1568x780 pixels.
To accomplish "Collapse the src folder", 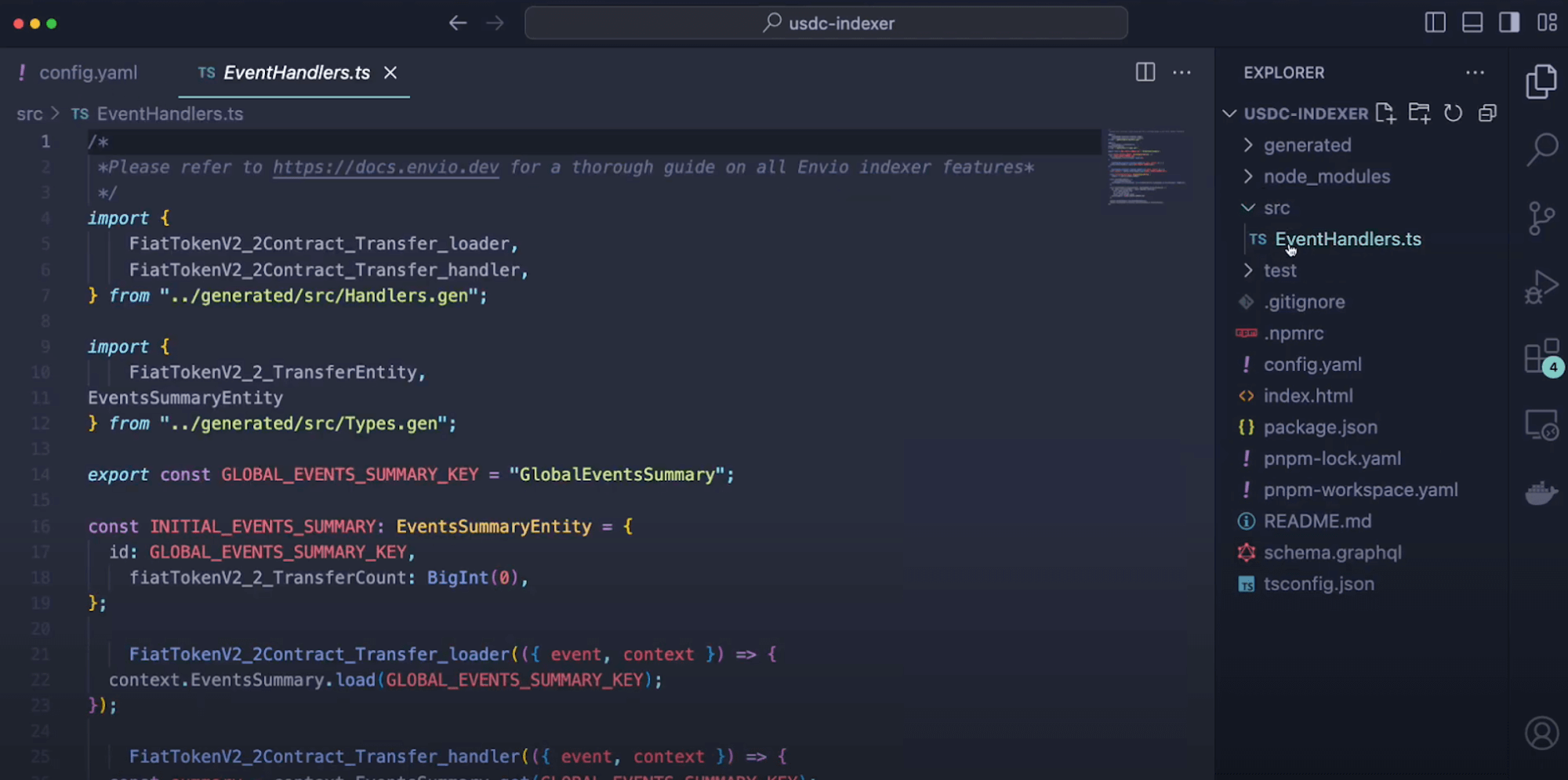I will point(1276,208).
